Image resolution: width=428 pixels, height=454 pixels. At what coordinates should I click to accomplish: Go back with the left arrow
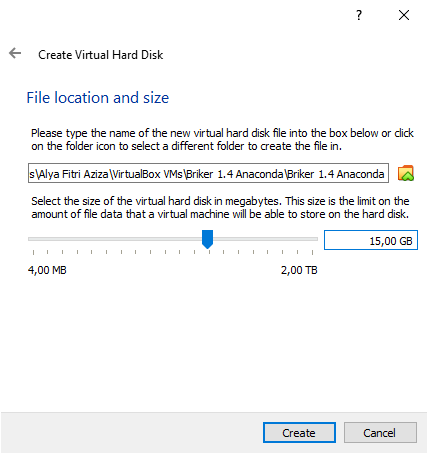pyautogui.click(x=15, y=53)
